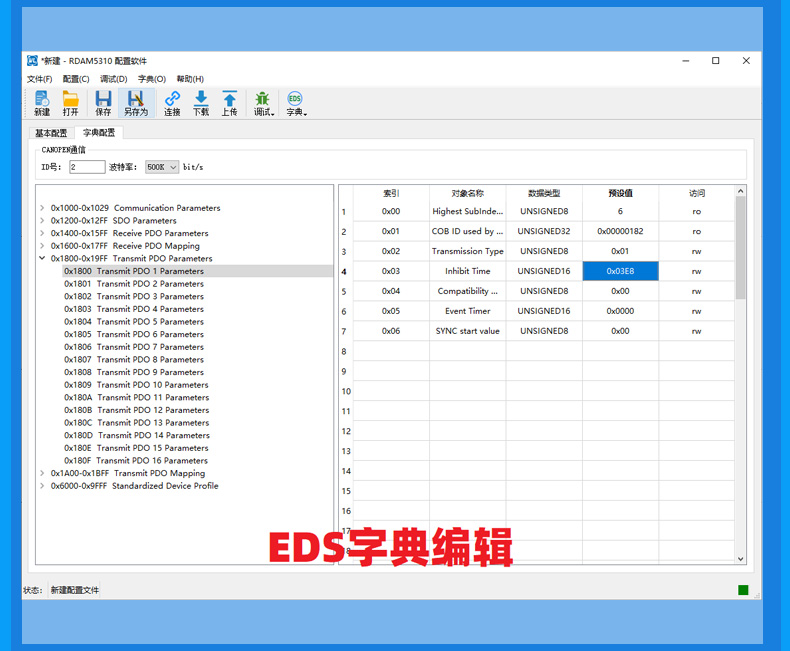The height and width of the screenshot is (651, 790).
Task: Open the 波特率 500K baud rate dropdown
Action: coord(162,167)
